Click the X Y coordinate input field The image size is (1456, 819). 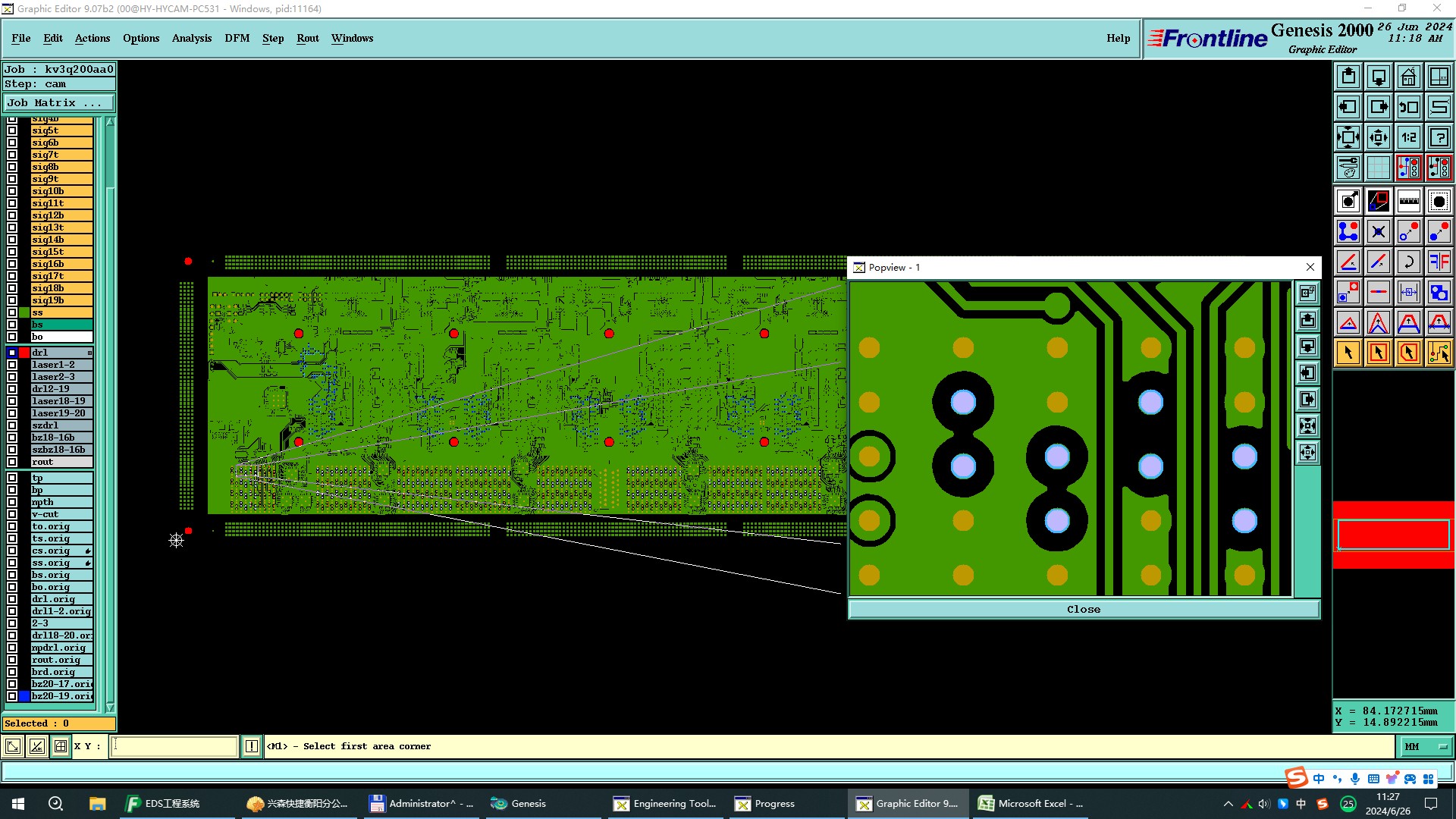[174, 746]
